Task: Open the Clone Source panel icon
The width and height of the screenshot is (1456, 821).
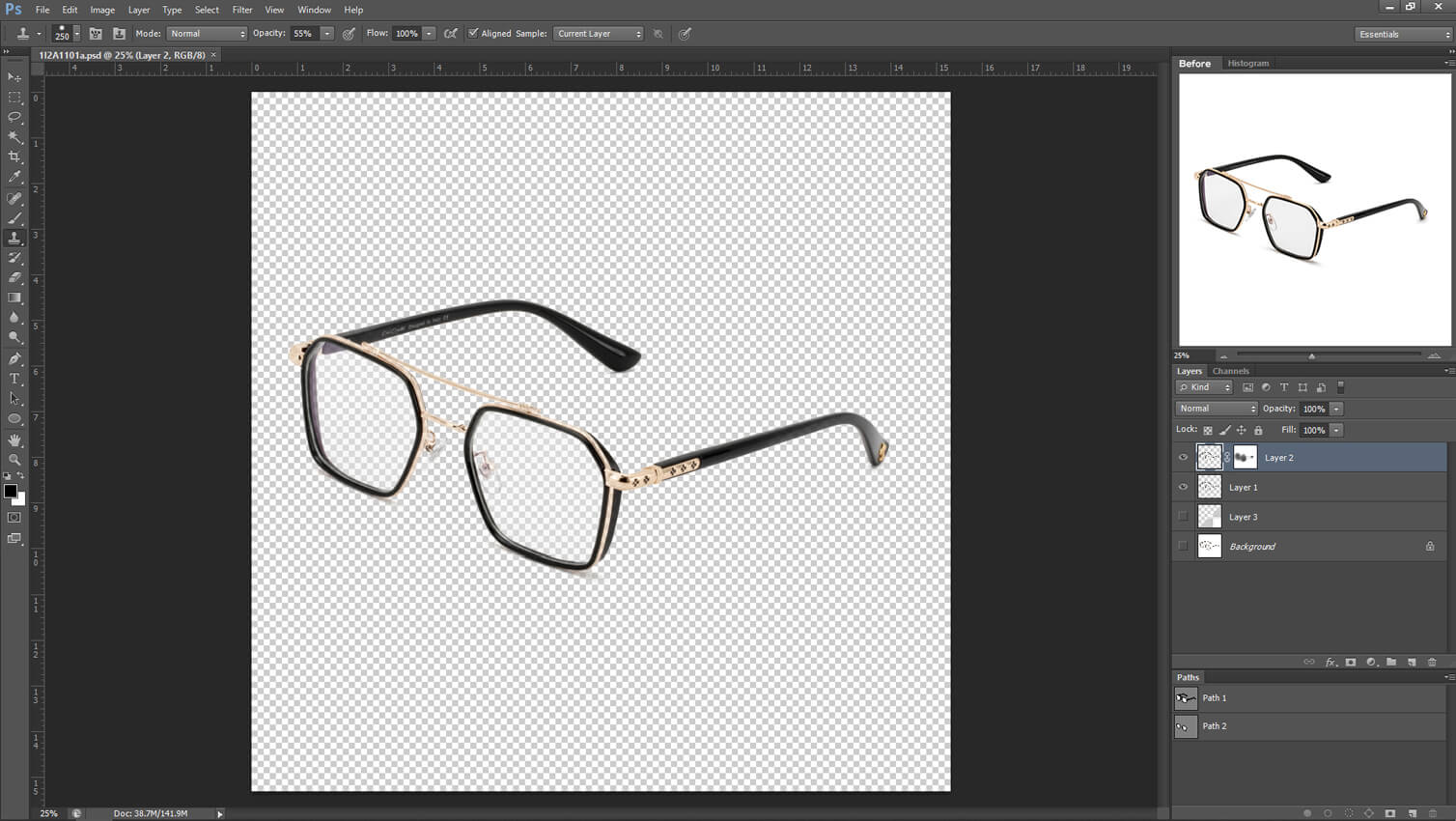Action: click(x=119, y=34)
